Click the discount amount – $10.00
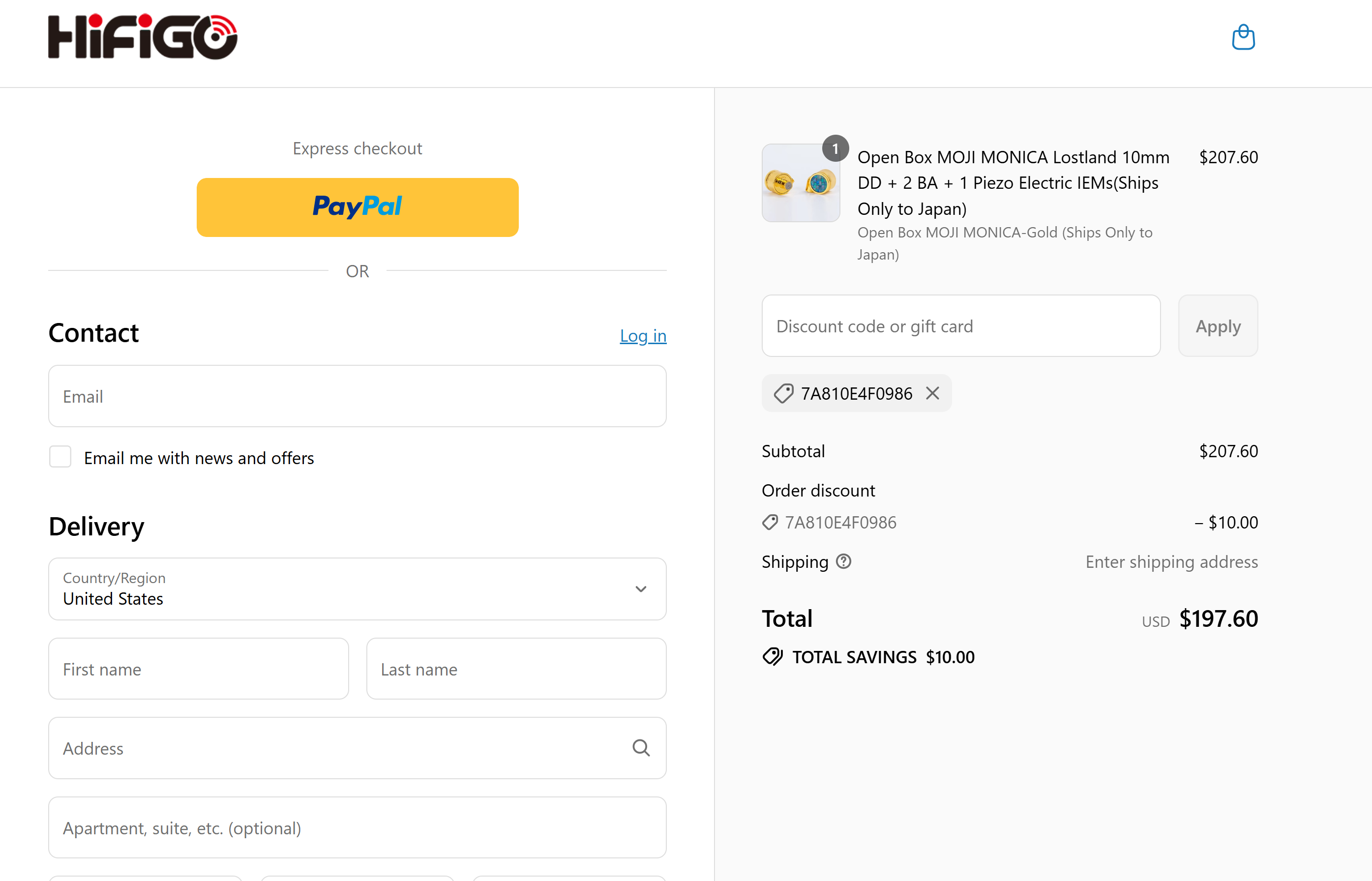The width and height of the screenshot is (1372, 881). (1226, 522)
